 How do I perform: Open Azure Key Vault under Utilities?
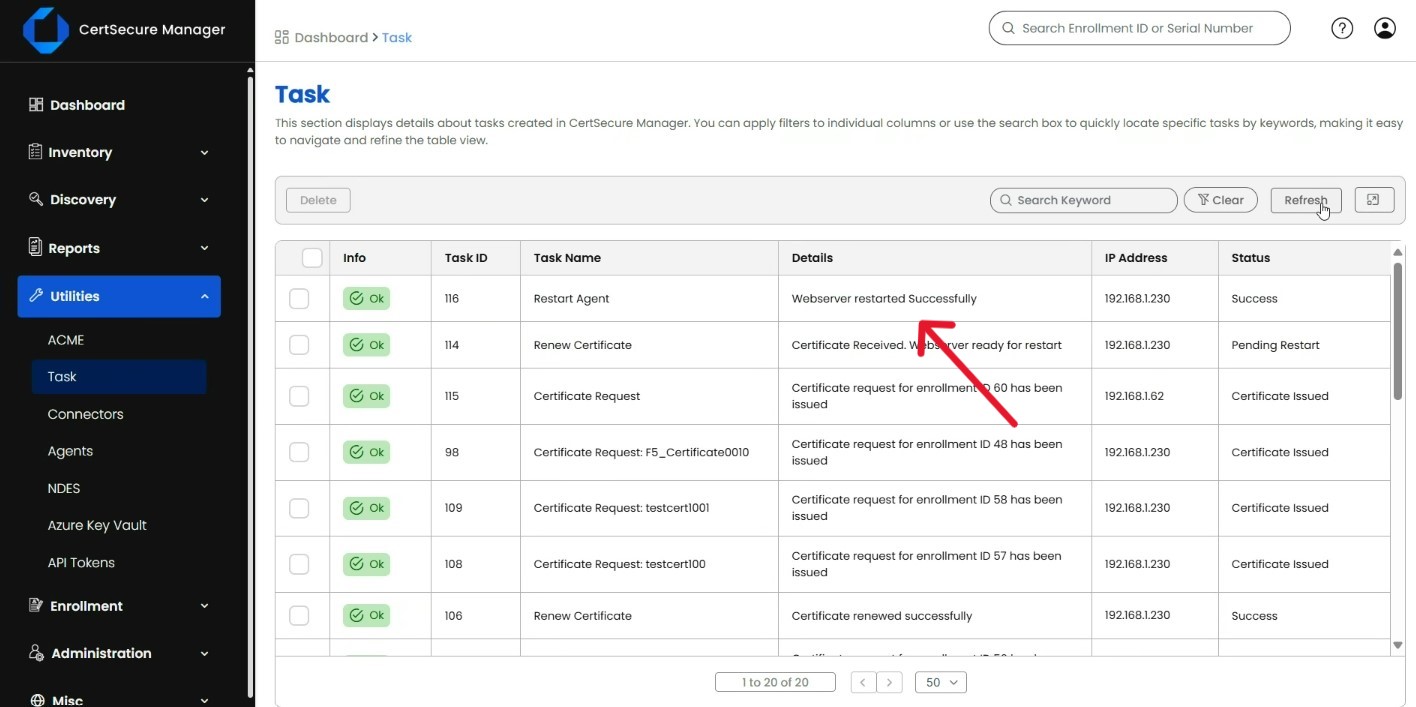pyautogui.click(x=97, y=525)
